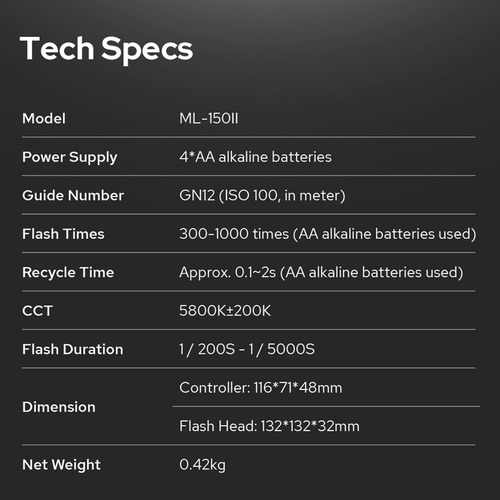Select the Net Weight label
This screenshot has height=500, width=500.
tap(61, 465)
